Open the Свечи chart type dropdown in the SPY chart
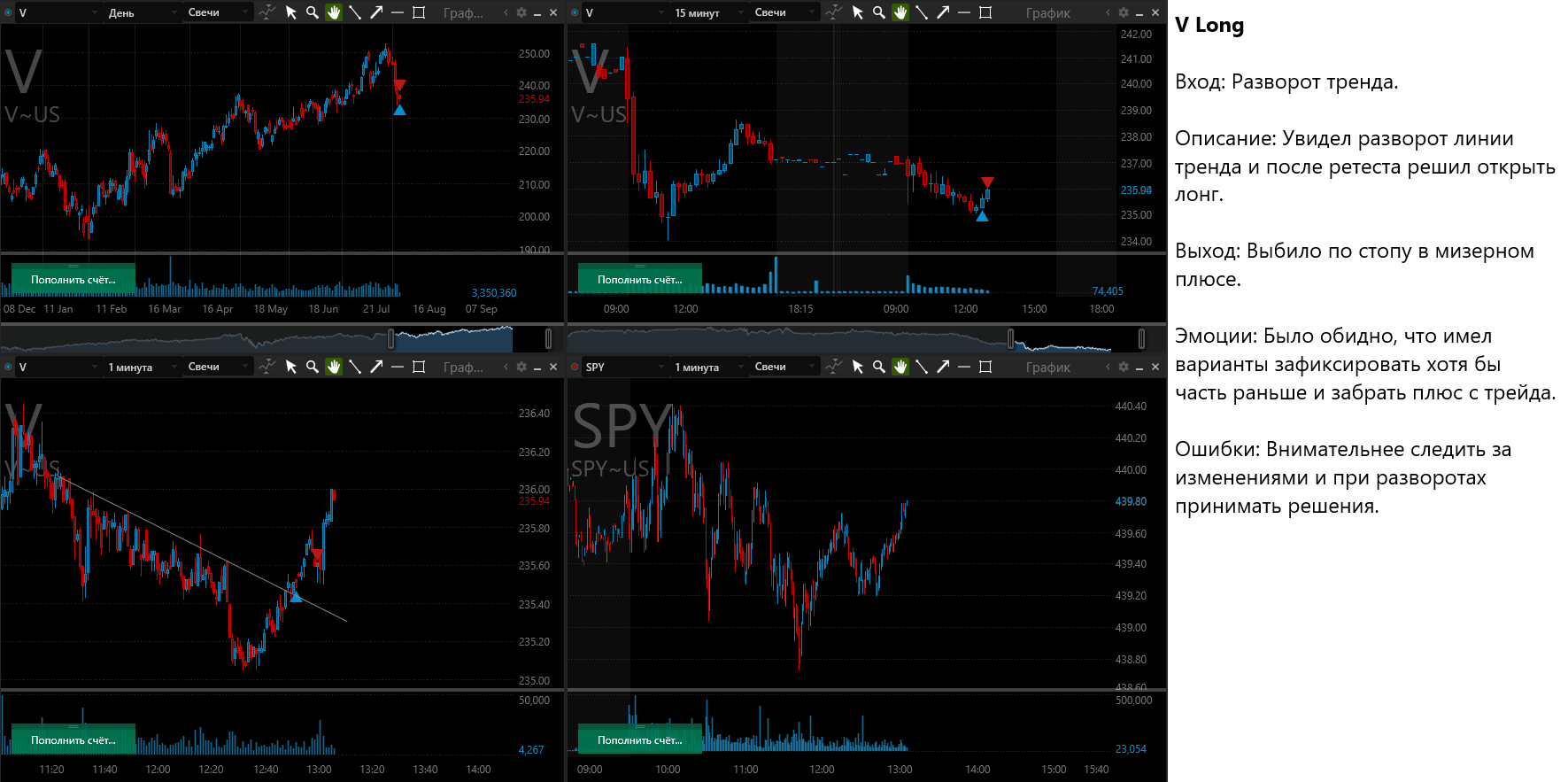This screenshot has width=1568, height=782. point(784,367)
